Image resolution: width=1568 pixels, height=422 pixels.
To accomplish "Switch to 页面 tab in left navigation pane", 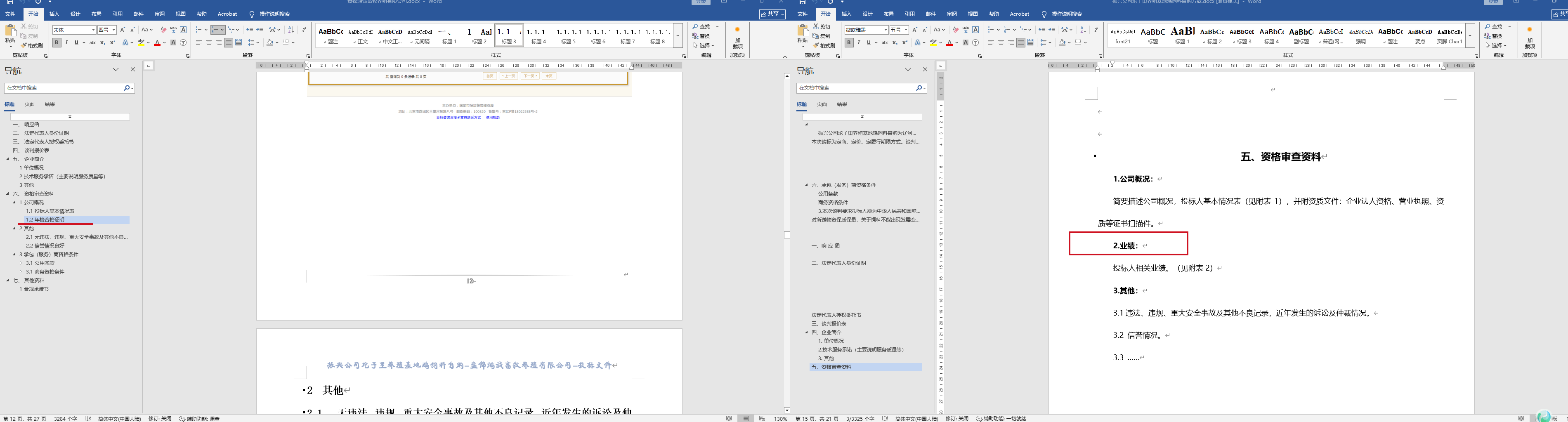I will click(x=29, y=104).
